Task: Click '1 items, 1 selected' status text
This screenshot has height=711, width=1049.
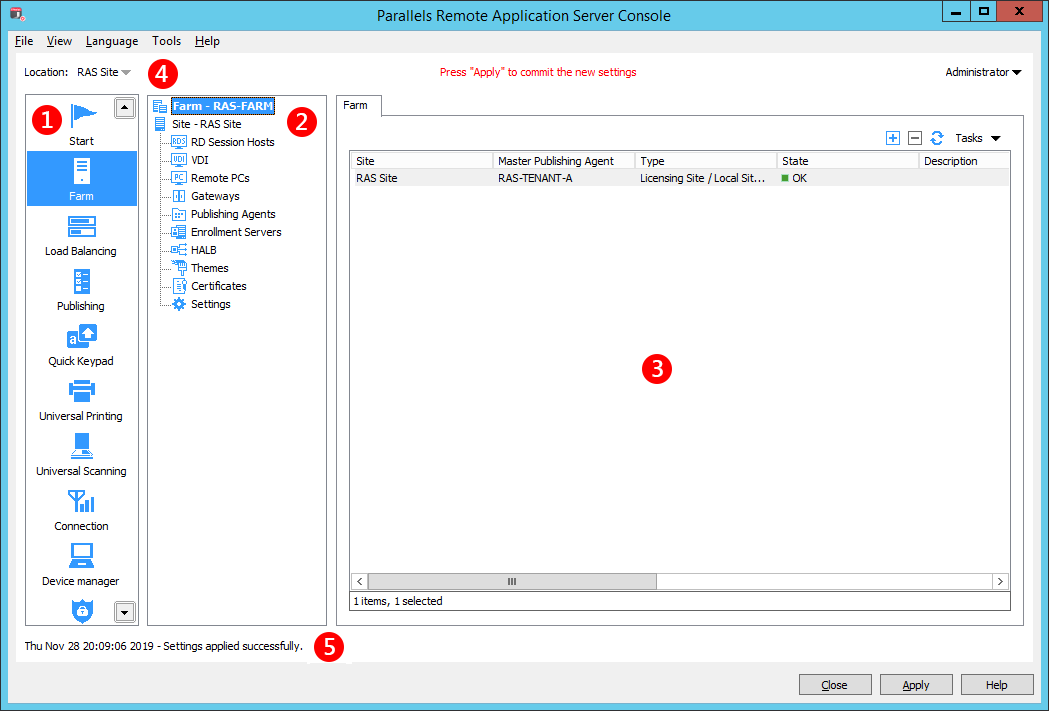Action: click(x=398, y=601)
